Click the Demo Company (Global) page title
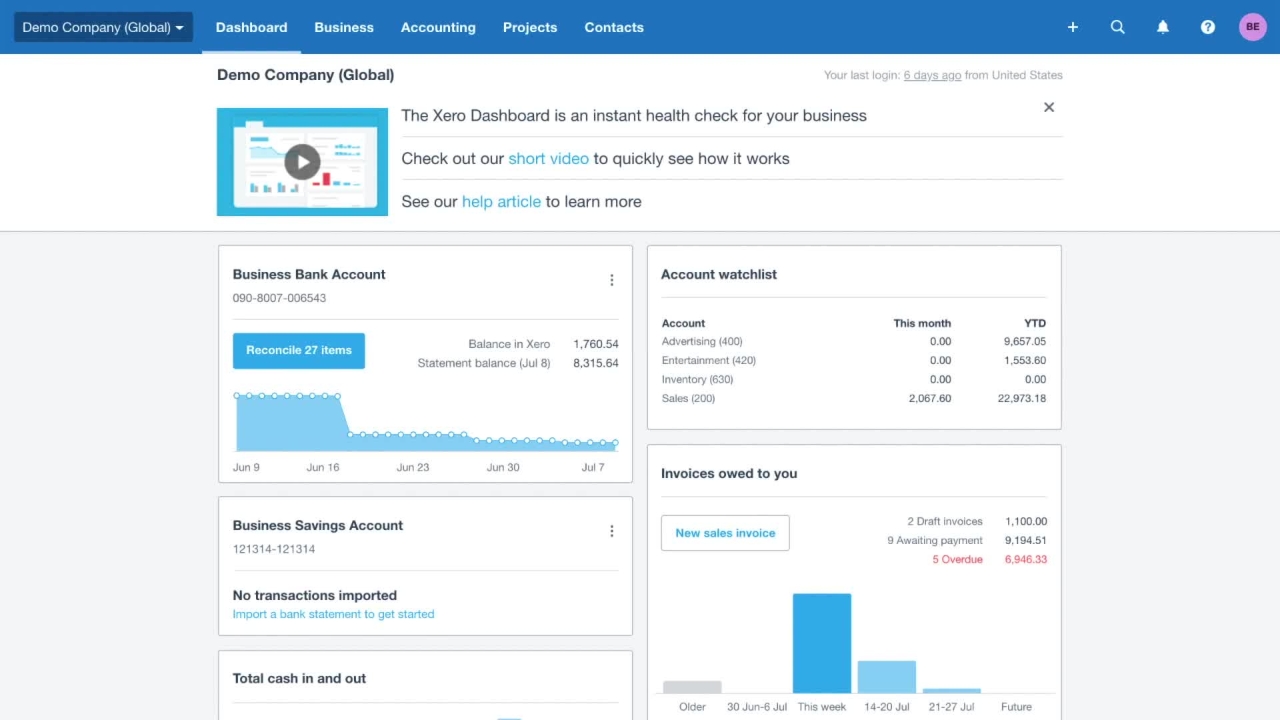Viewport: 1280px width, 720px height. point(305,75)
